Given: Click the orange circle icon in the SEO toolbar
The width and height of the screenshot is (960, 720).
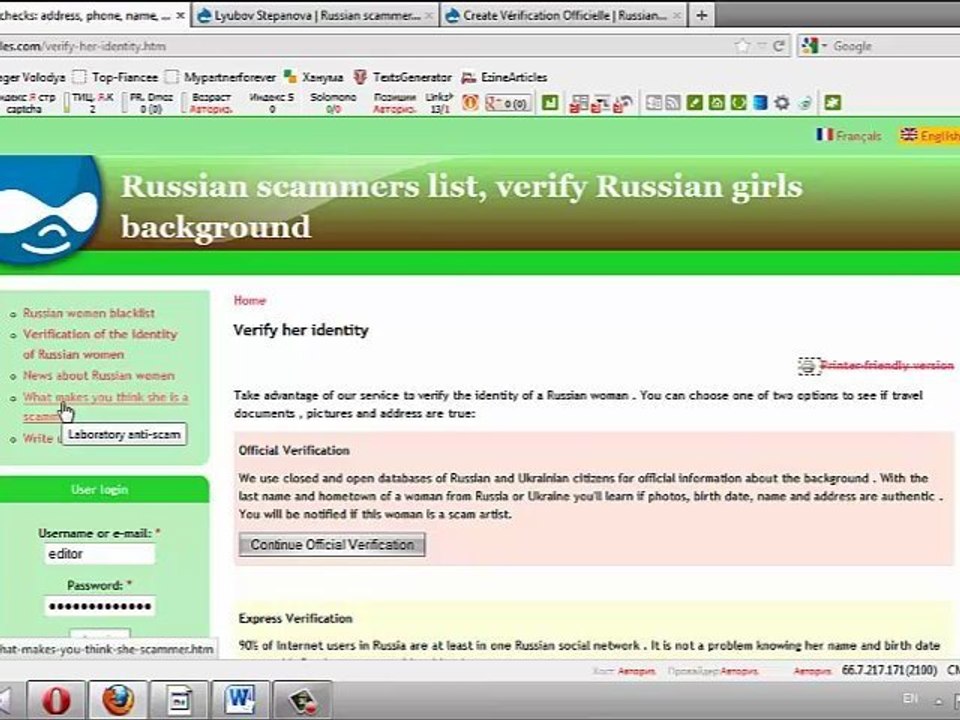Looking at the screenshot, I should pyautogui.click(x=470, y=103).
